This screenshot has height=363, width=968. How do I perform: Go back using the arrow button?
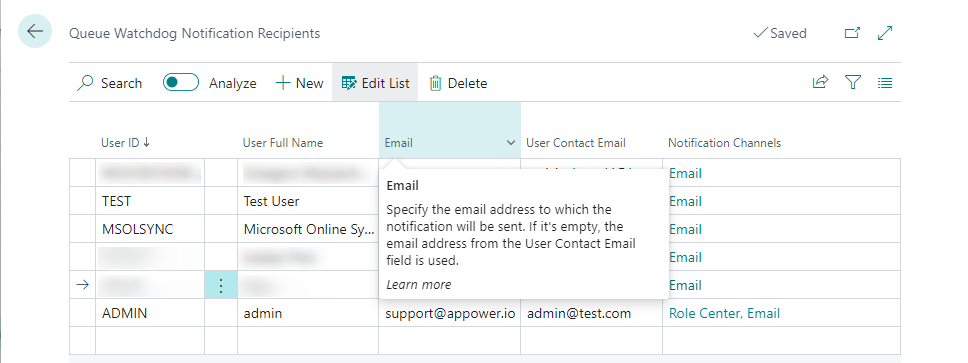tap(35, 31)
